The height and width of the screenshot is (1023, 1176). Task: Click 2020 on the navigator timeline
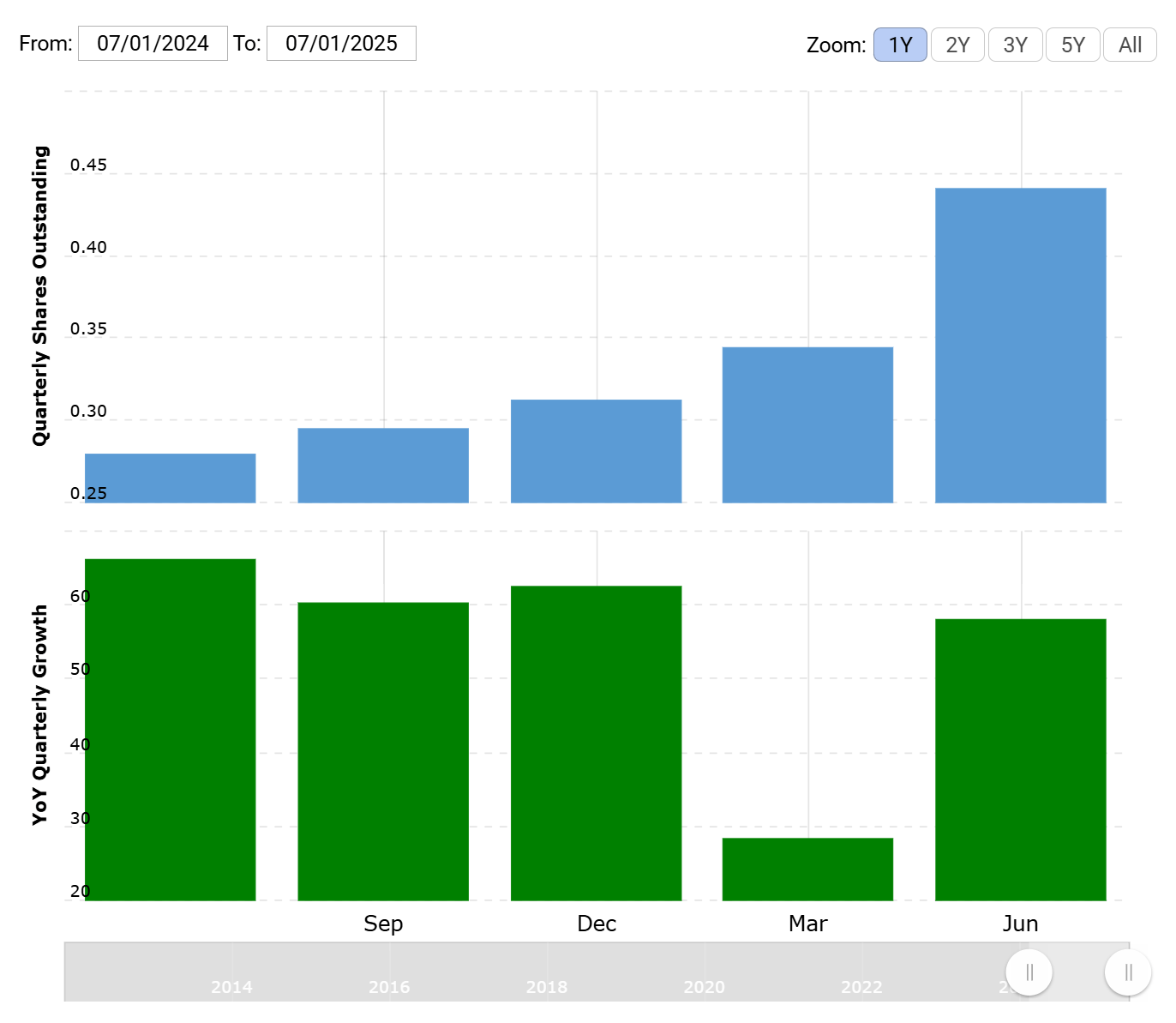(704, 987)
